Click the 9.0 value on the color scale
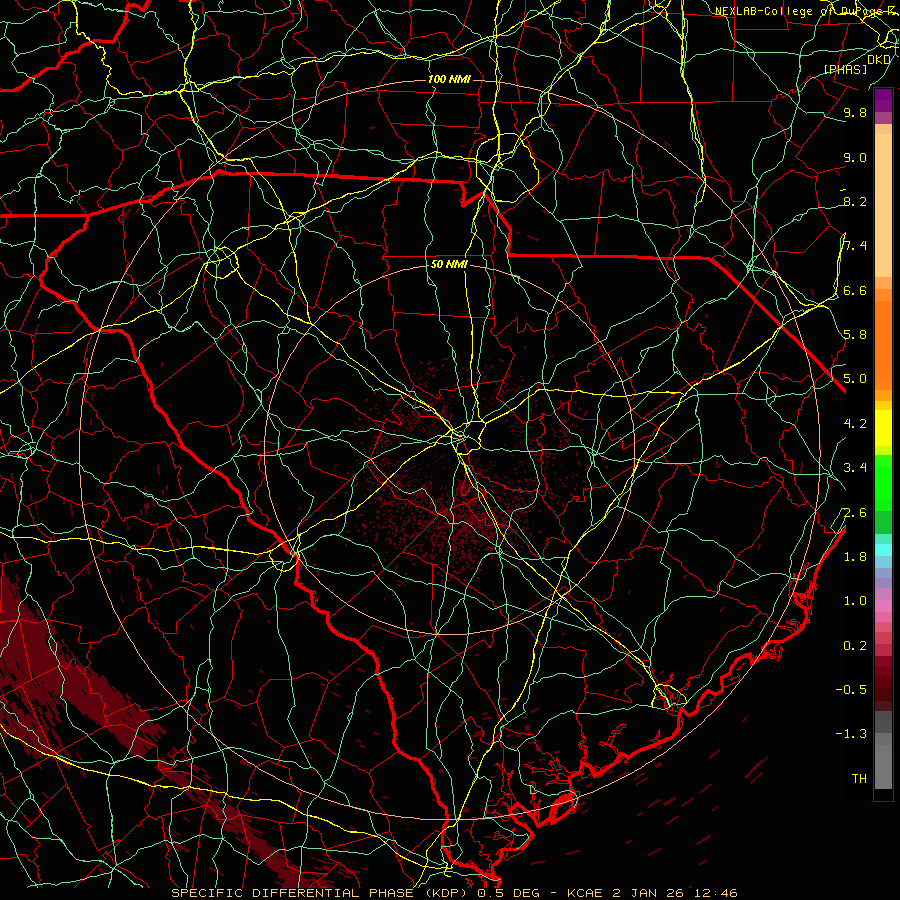This screenshot has width=900, height=900. click(855, 157)
